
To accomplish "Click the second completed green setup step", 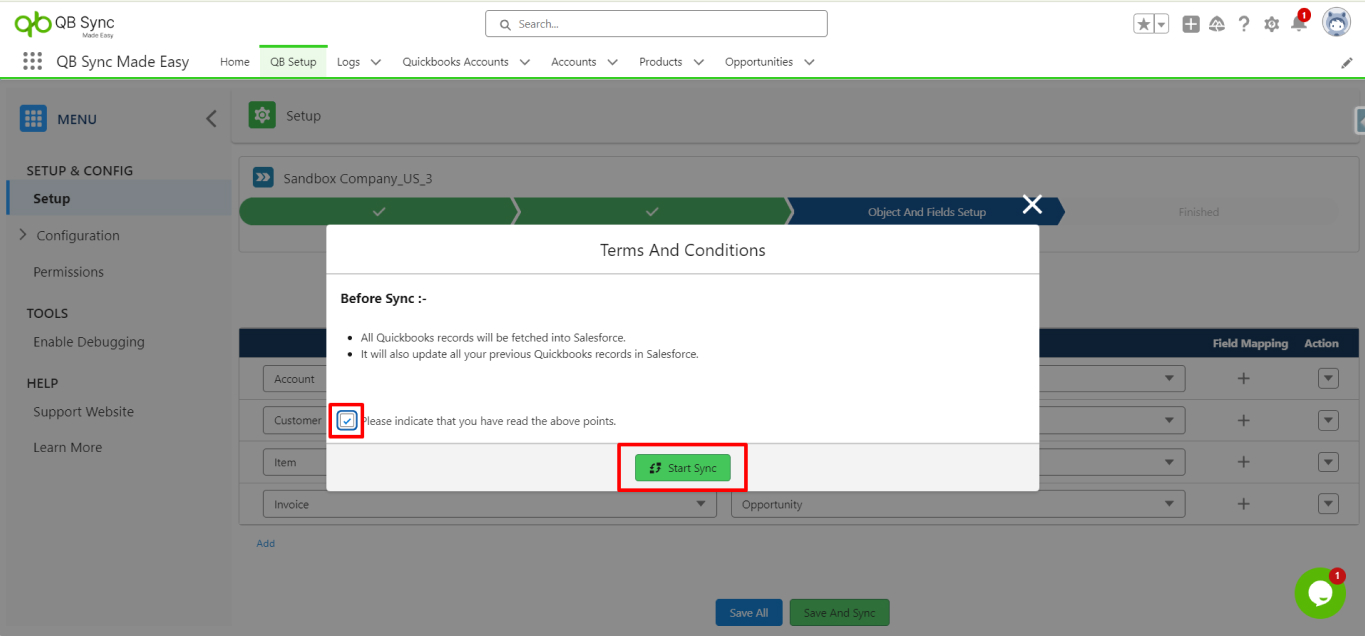I will click(652, 212).
